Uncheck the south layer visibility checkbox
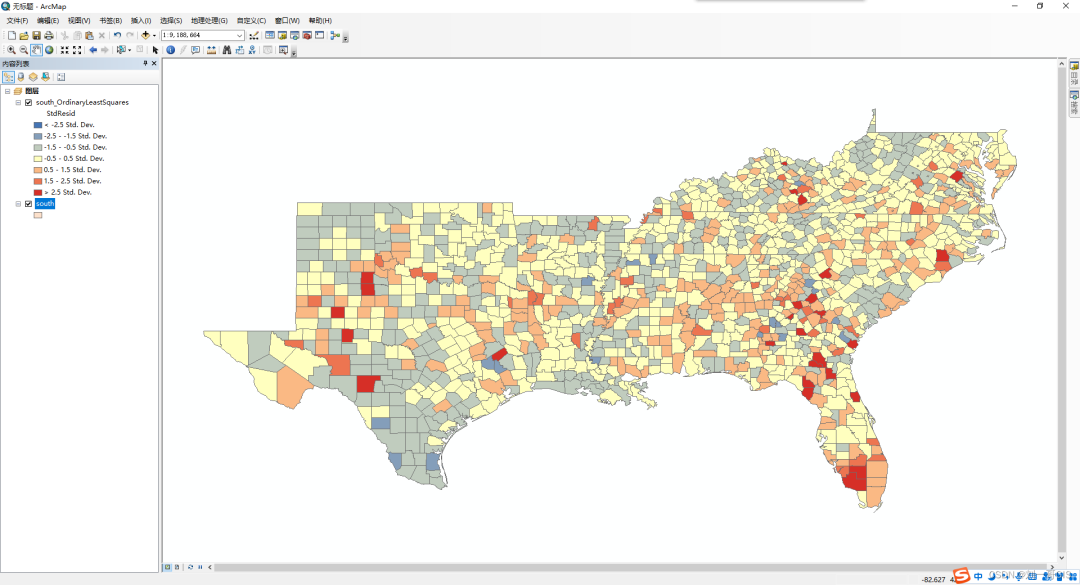Screen dimensions: 1080x585 pyautogui.click(x=28, y=203)
